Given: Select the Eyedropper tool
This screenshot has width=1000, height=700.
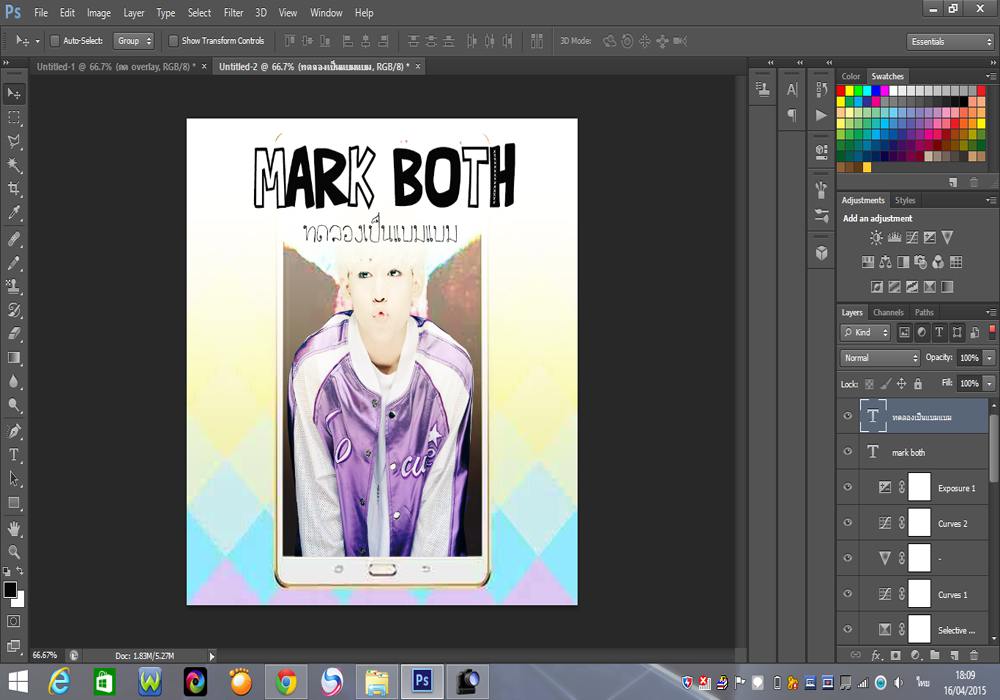Looking at the screenshot, I should [14, 213].
